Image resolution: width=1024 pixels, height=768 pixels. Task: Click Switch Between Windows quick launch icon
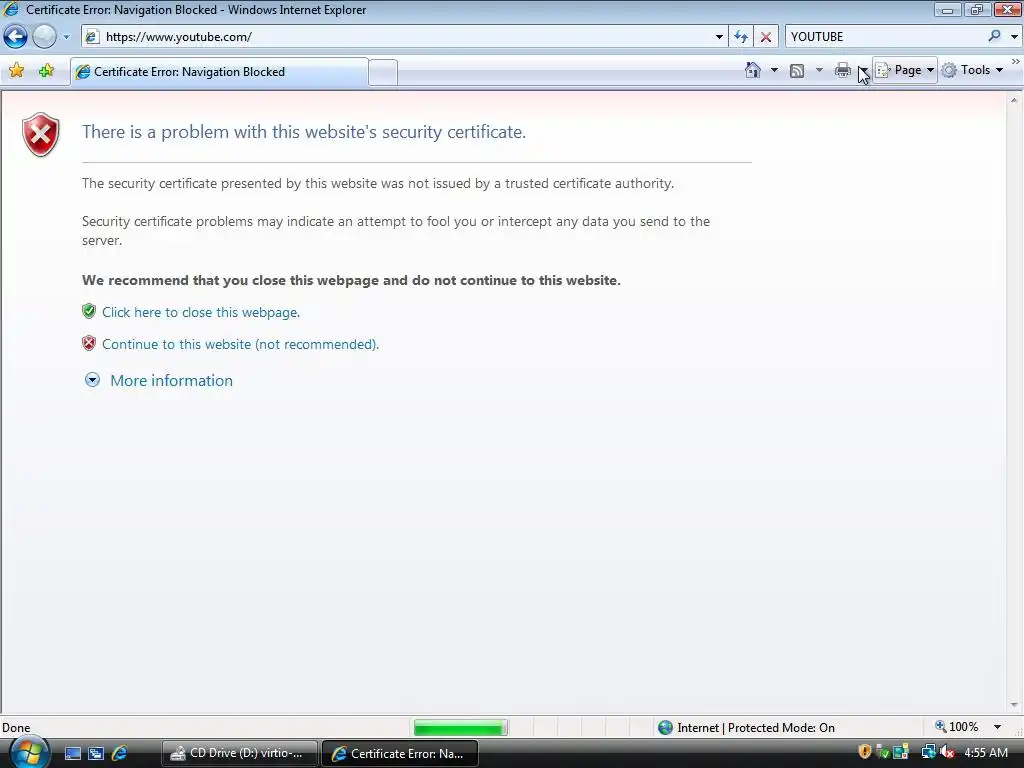click(x=96, y=754)
